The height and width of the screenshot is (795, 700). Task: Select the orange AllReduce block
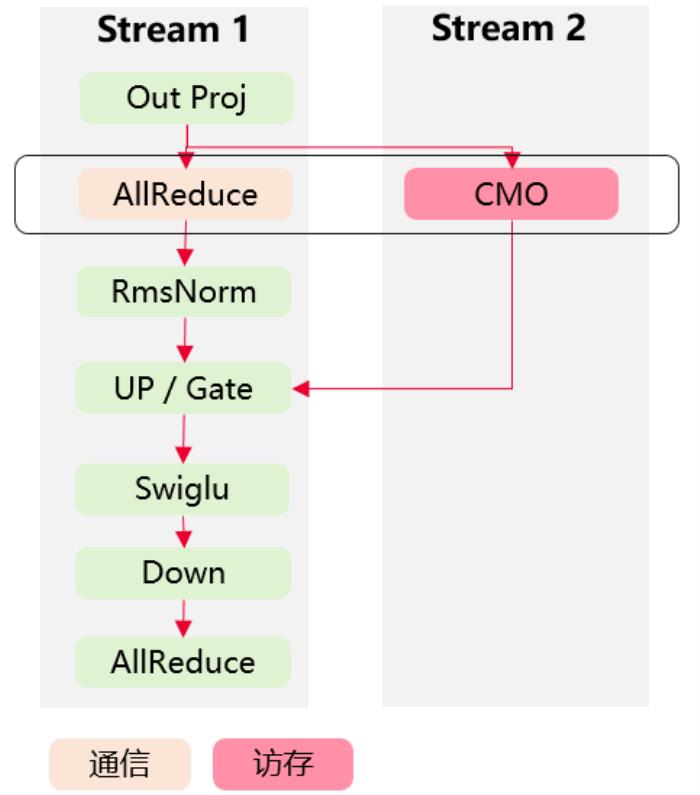[185, 193]
